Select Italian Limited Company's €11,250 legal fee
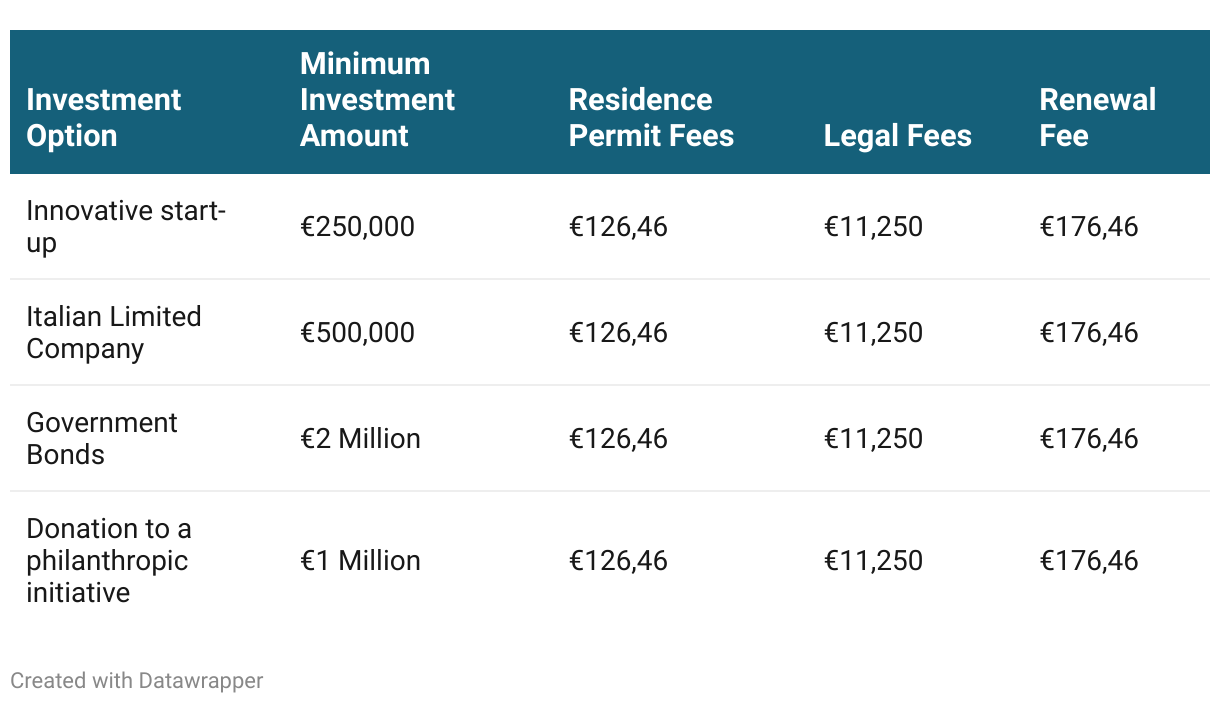The width and height of the screenshot is (1220, 704). point(873,333)
